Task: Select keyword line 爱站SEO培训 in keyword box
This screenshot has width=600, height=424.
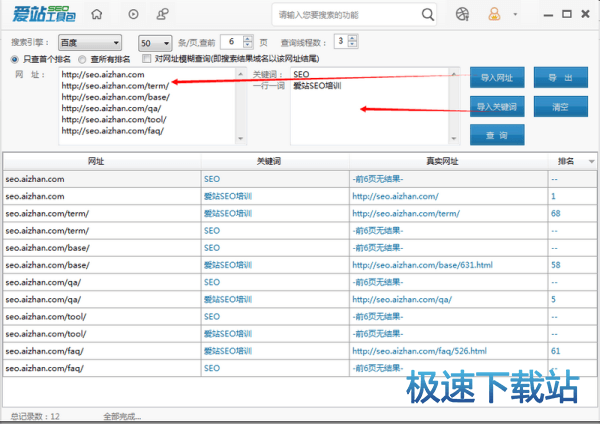Action: pos(317,86)
